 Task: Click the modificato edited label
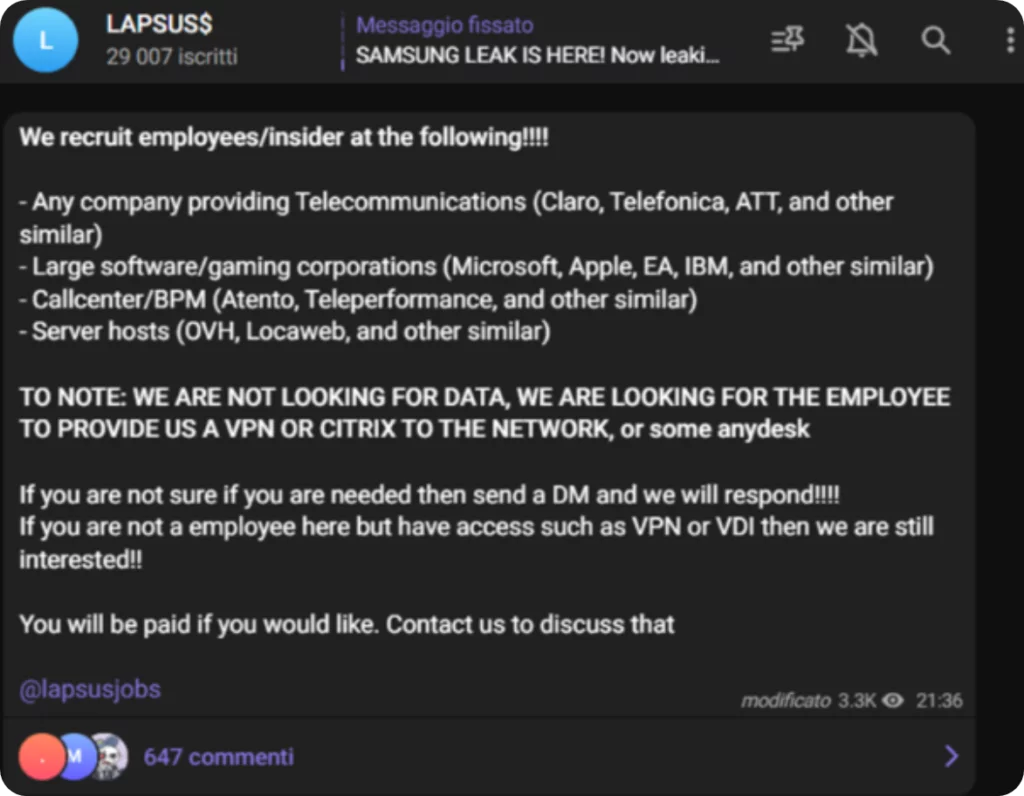click(785, 701)
